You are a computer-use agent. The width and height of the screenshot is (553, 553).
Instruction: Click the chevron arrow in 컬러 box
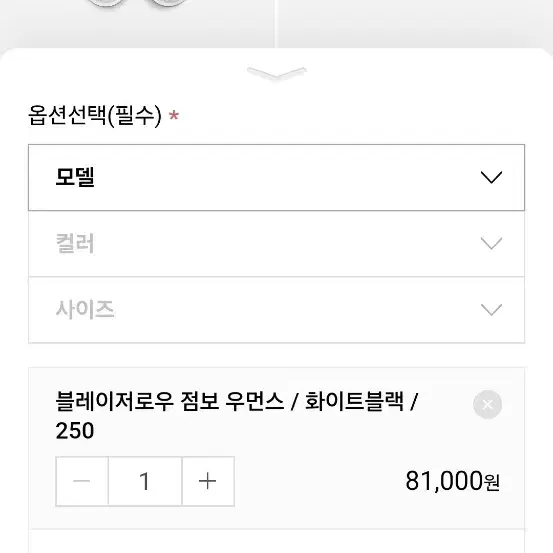(x=491, y=243)
